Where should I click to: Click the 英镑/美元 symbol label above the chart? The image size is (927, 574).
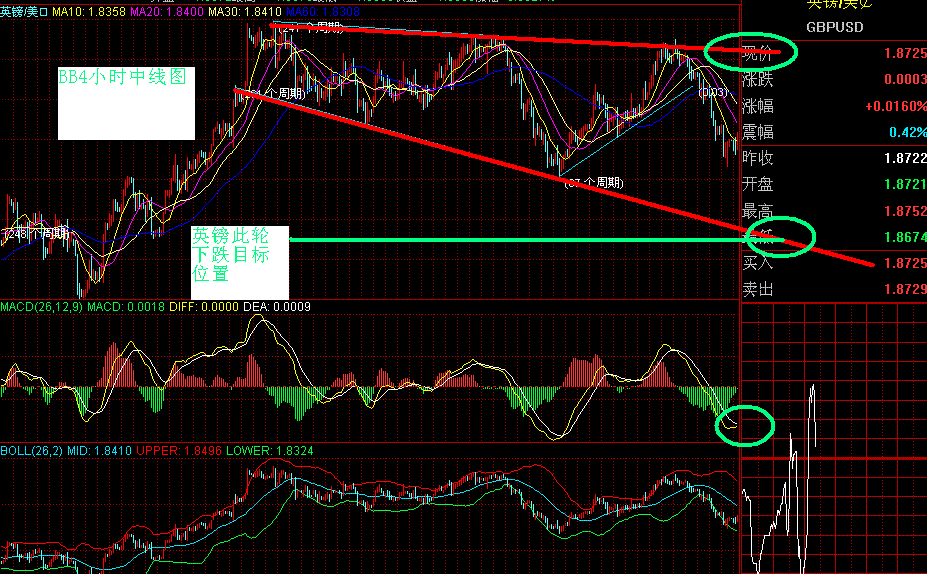pos(24,12)
